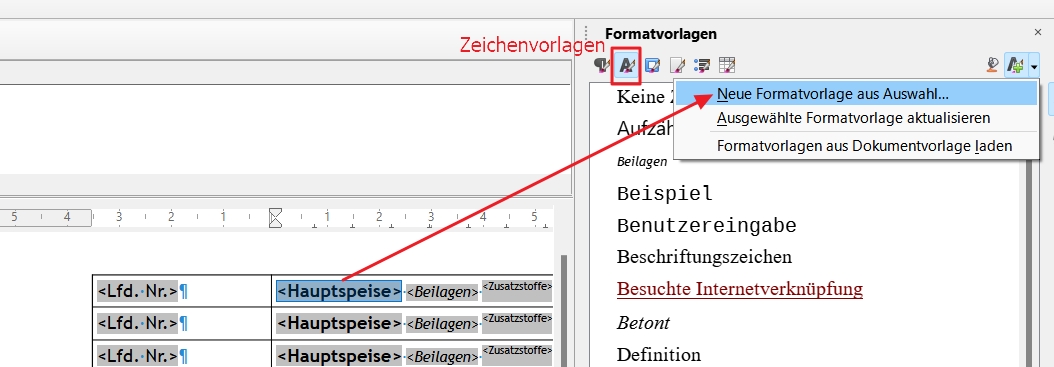Click the highlighted Hauptspeise field in first row
Viewport: 1054px width, 367px height.
click(x=339, y=291)
